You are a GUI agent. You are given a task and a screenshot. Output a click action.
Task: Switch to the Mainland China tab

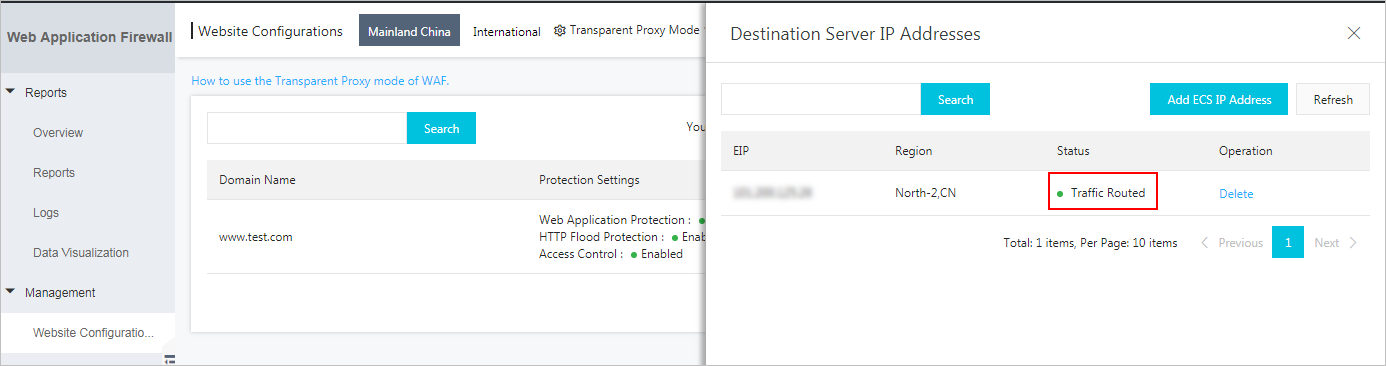pyautogui.click(x=409, y=31)
